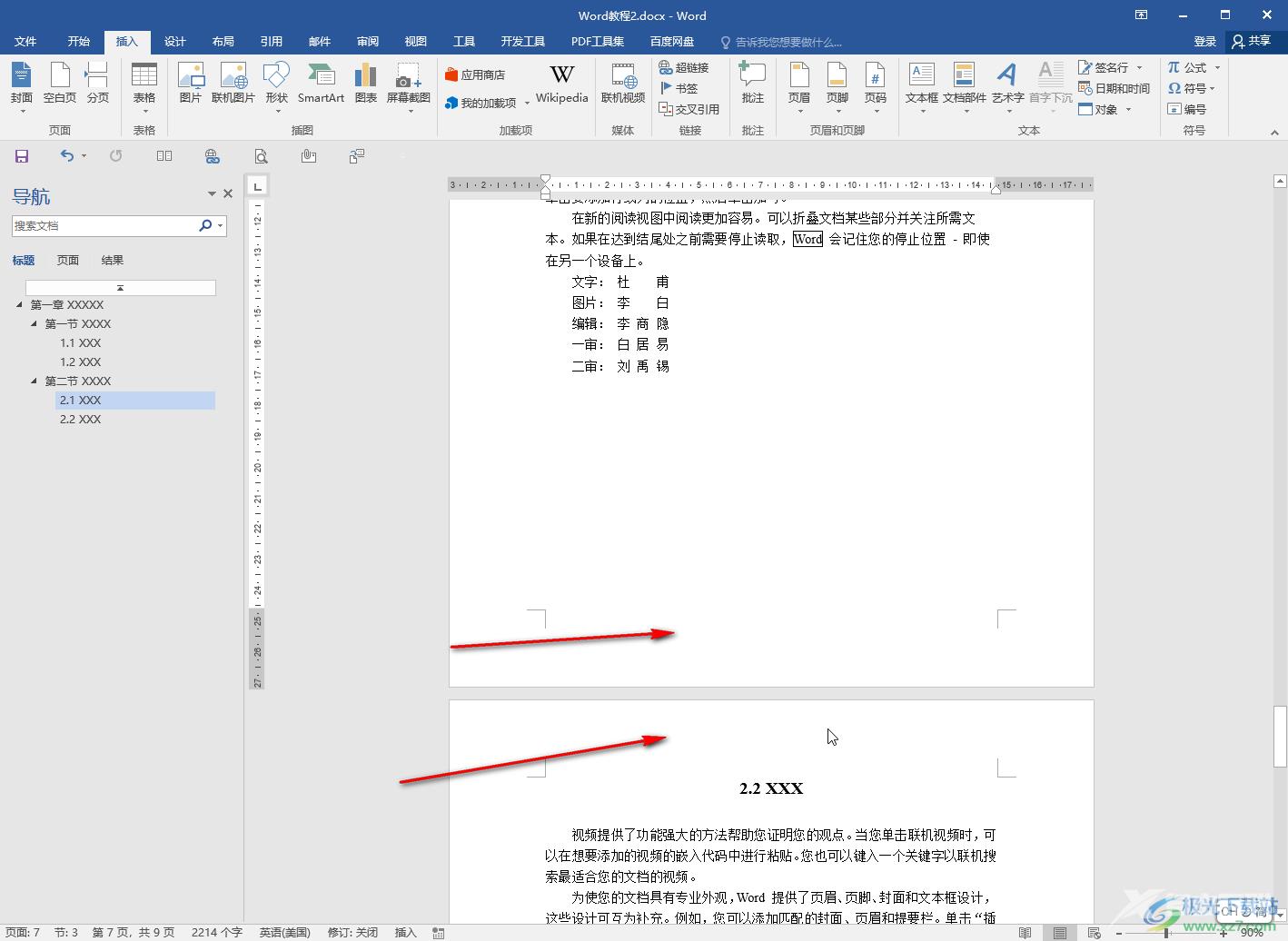Insert a picture (图片)
The width and height of the screenshot is (1288, 941).
click(x=191, y=84)
